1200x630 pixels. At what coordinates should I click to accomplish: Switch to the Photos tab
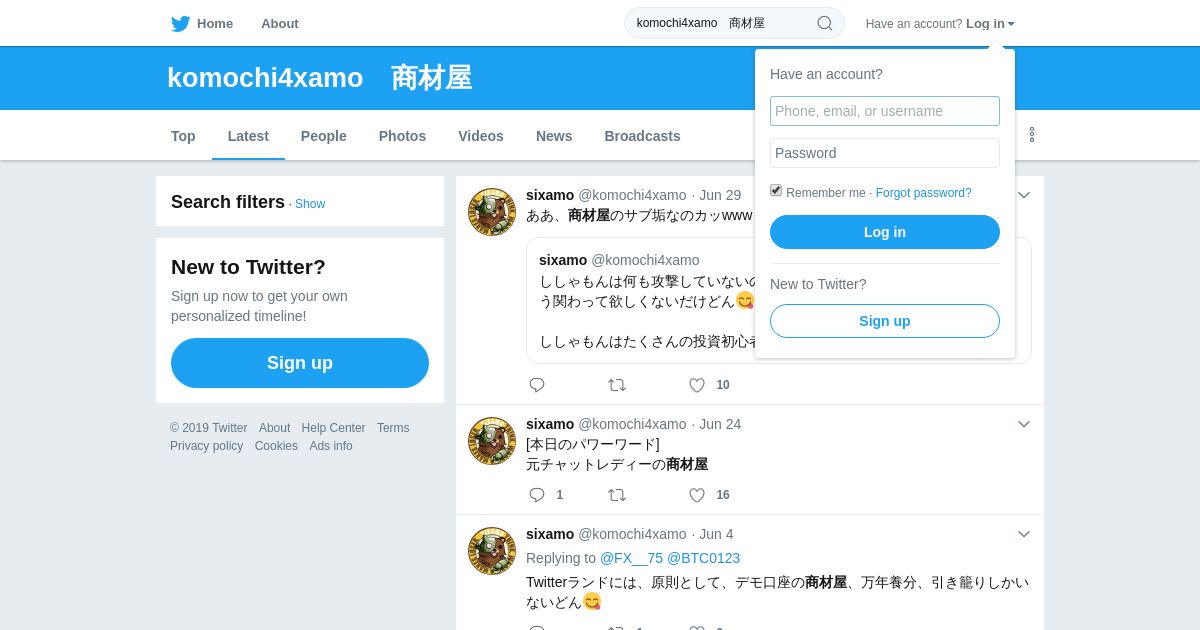click(x=402, y=136)
